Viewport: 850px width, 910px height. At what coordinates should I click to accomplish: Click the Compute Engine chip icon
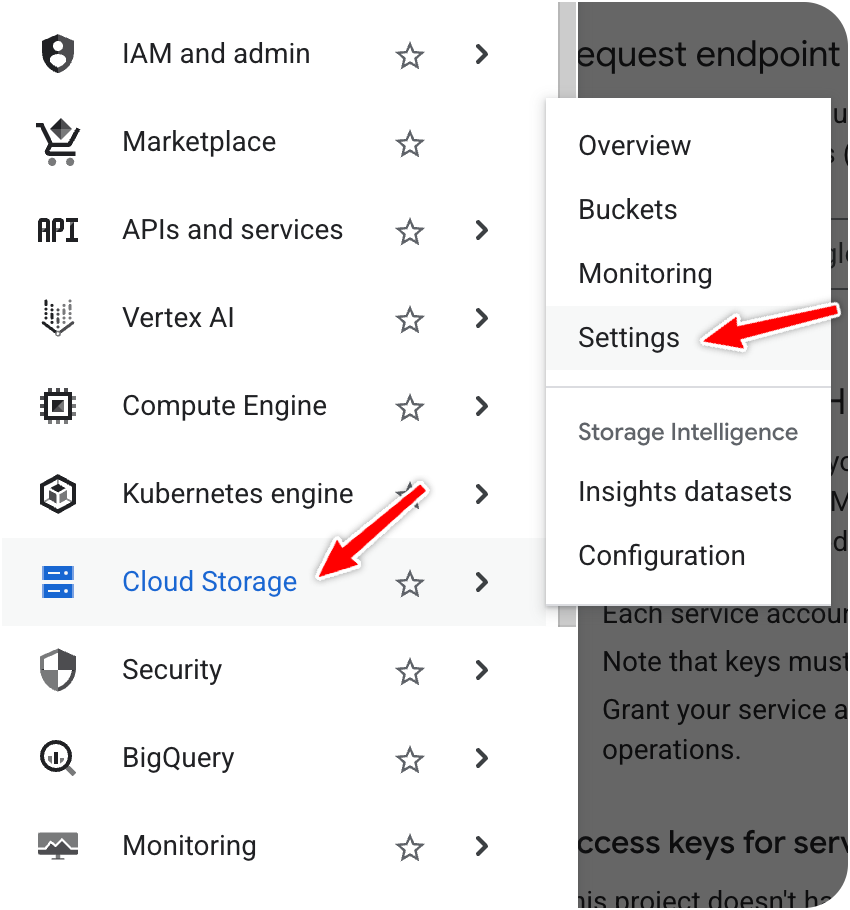(58, 406)
